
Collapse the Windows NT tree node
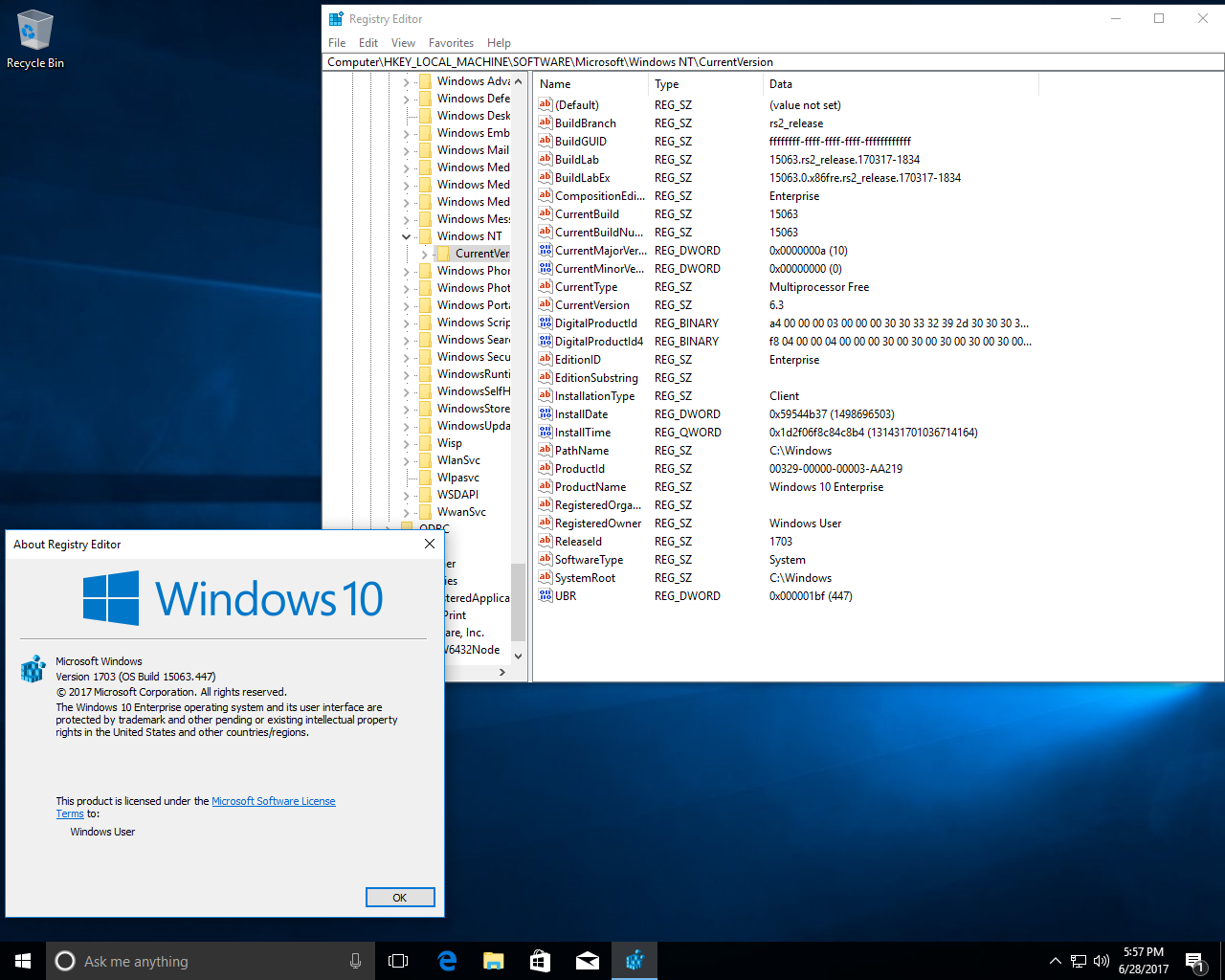407,236
